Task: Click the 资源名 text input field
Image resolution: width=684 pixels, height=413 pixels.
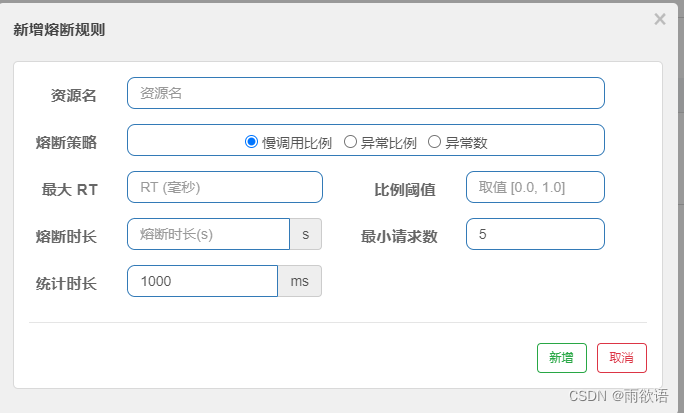Action: pyautogui.click(x=366, y=93)
